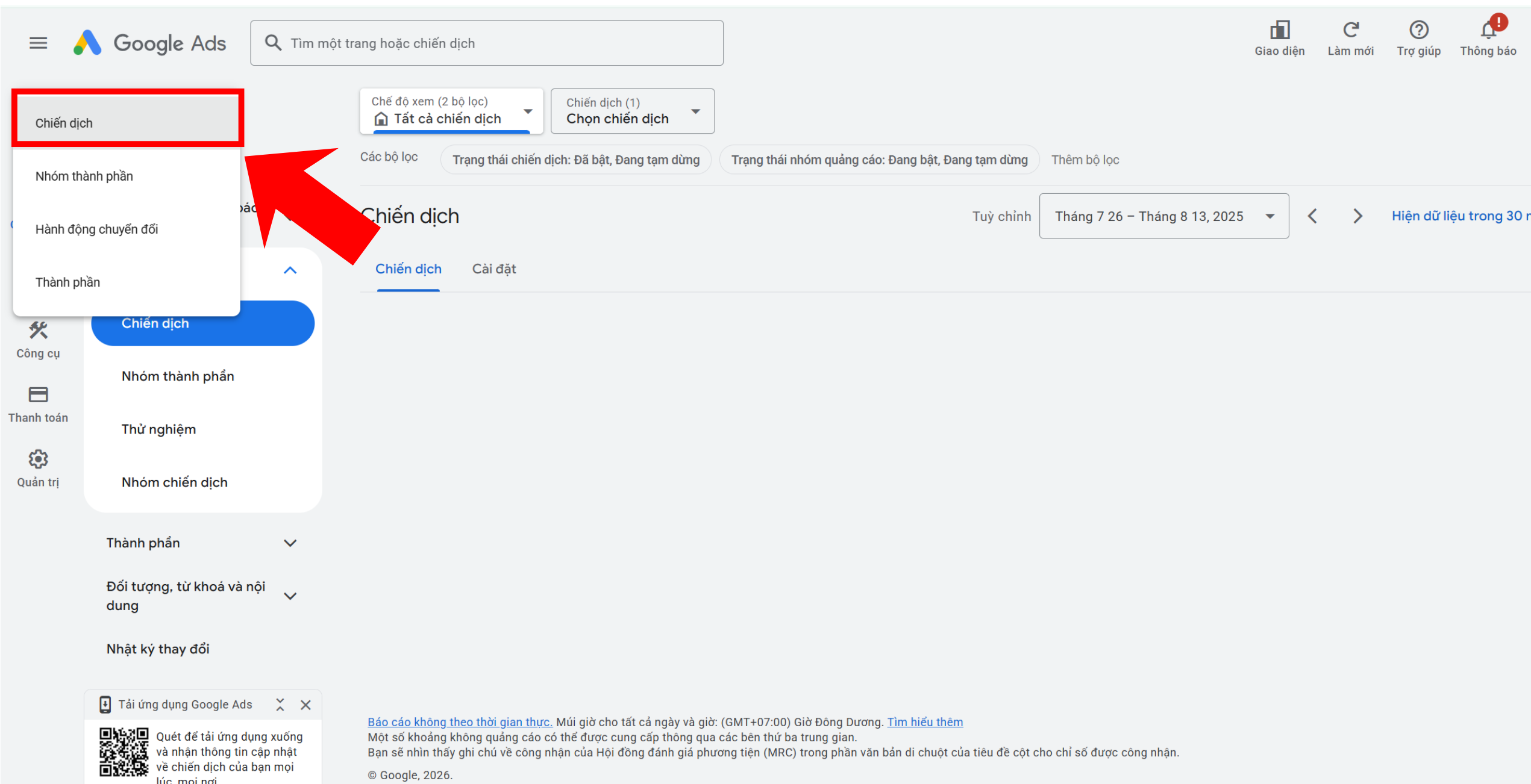This screenshot has height=784, width=1531.
Task: Select Thành phần in suggestions popup
Action: (126, 282)
